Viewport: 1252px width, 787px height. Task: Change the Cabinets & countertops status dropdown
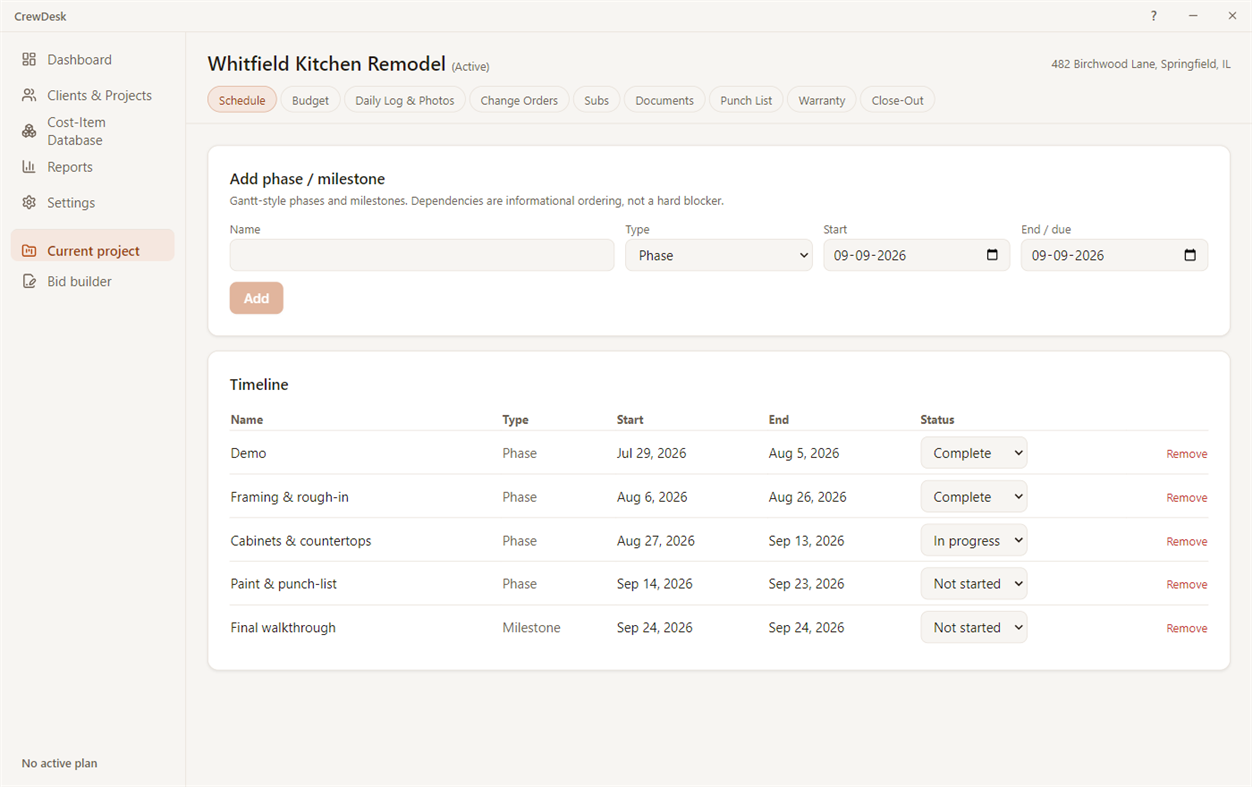(x=974, y=541)
